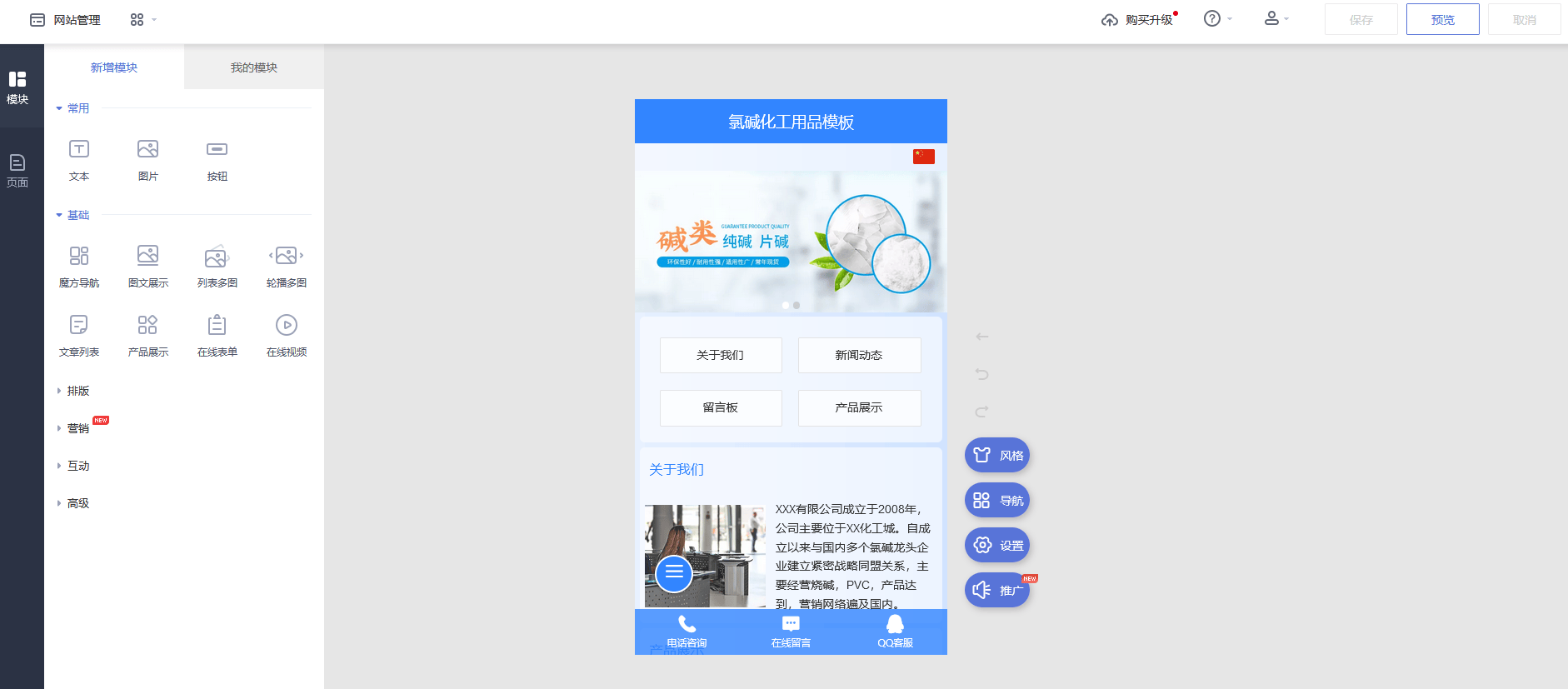
Task: Switch to the 新增模块 tab
Action: click(x=114, y=67)
